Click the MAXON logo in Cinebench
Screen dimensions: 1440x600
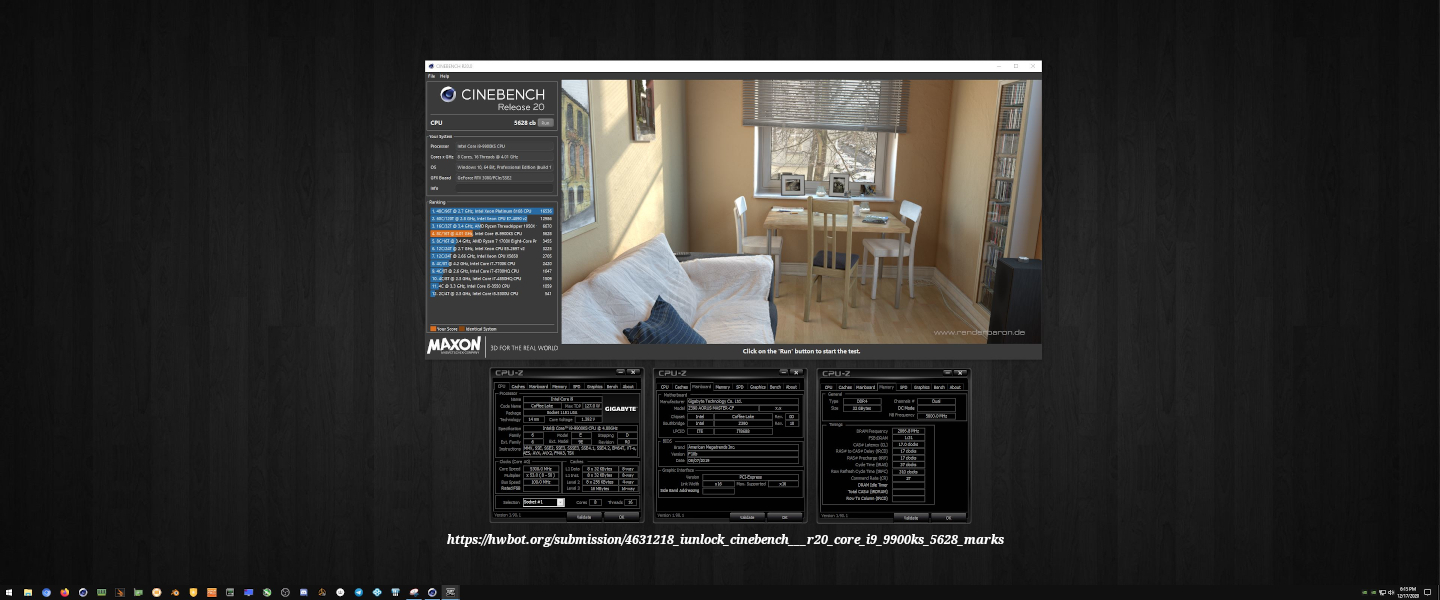point(455,346)
